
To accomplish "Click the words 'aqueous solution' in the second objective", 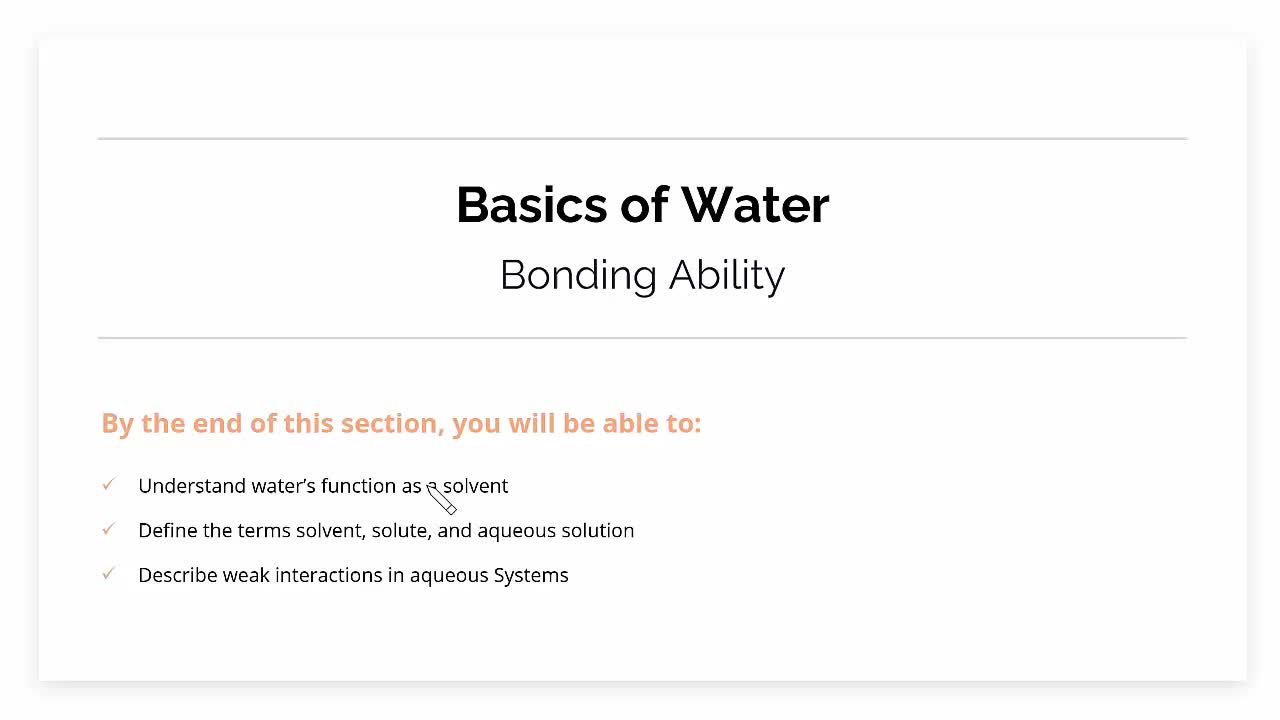I will [x=555, y=530].
